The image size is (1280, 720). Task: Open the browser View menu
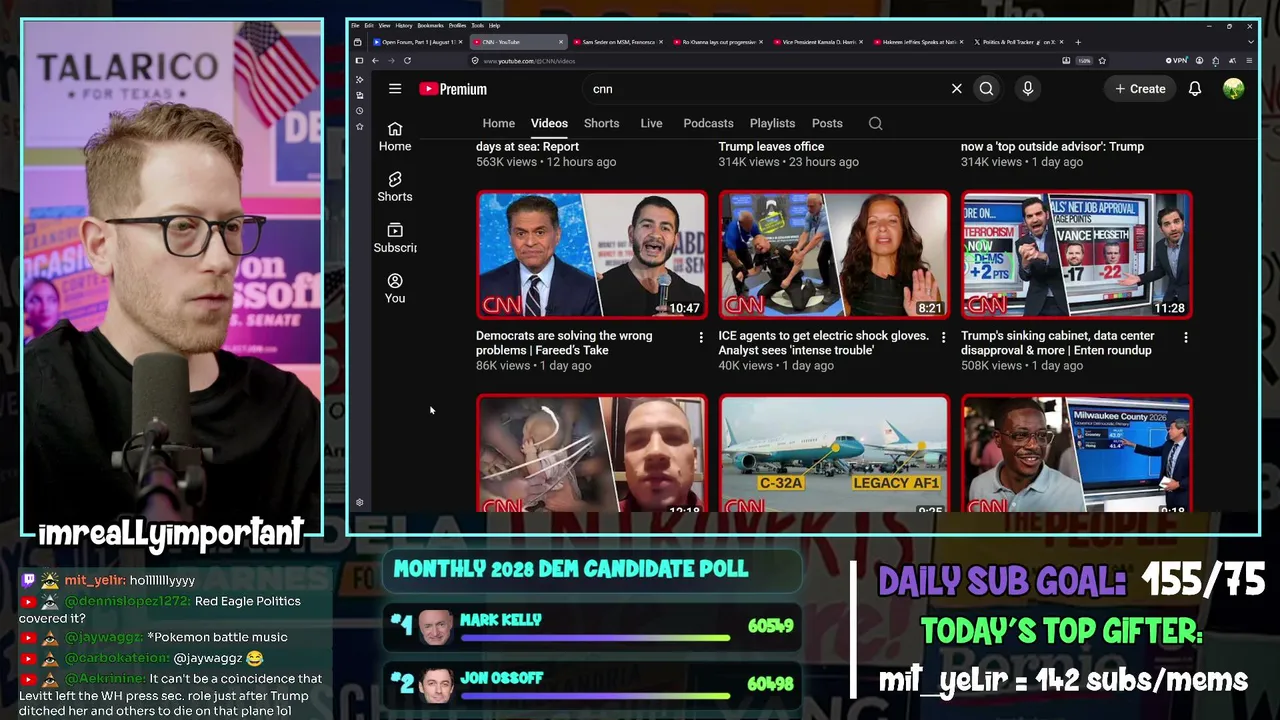[385, 25]
